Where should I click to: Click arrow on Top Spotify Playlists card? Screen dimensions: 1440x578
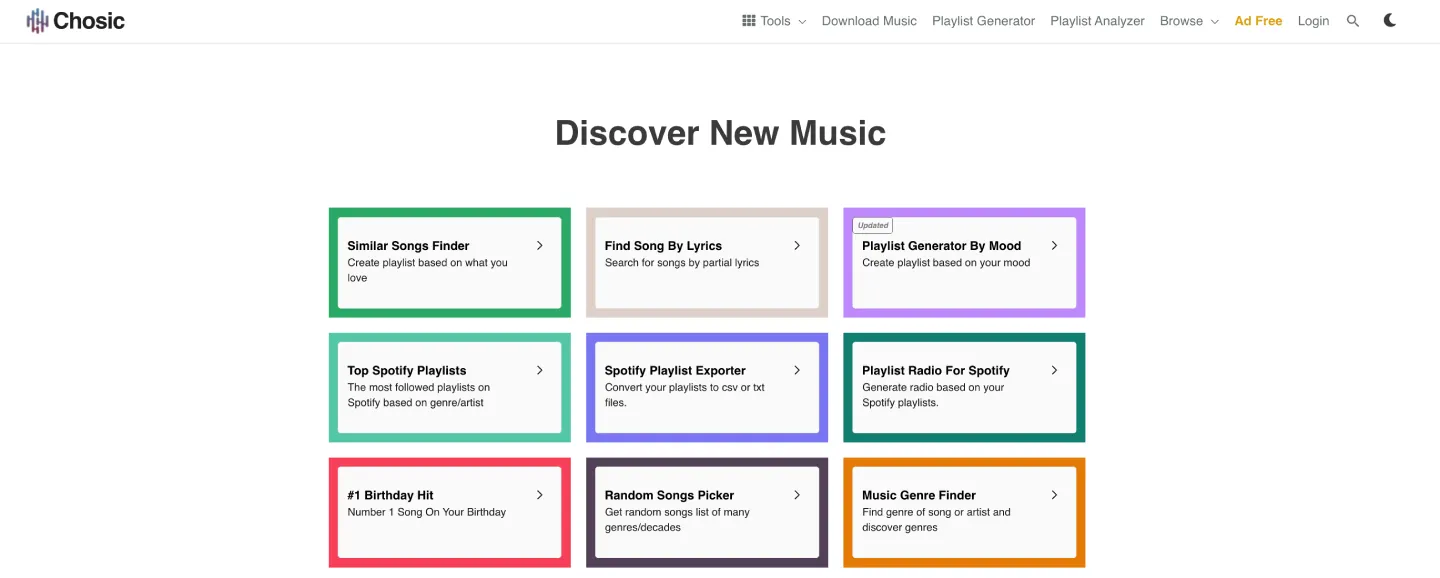point(540,370)
